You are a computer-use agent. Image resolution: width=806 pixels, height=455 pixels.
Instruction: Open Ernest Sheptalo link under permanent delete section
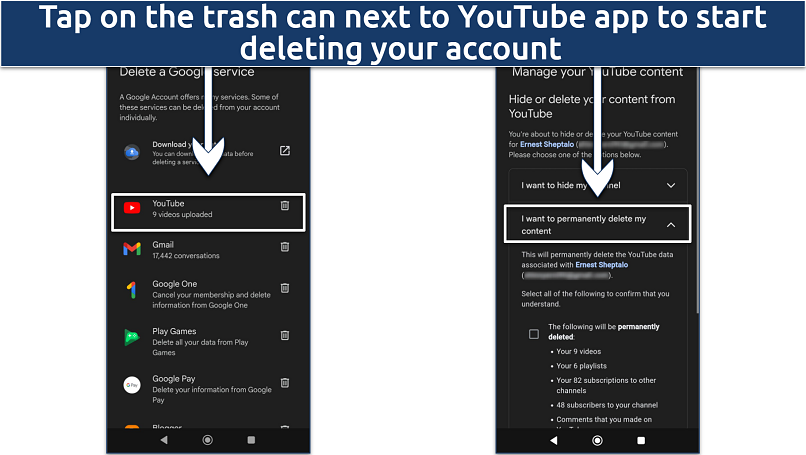point(601,265)
